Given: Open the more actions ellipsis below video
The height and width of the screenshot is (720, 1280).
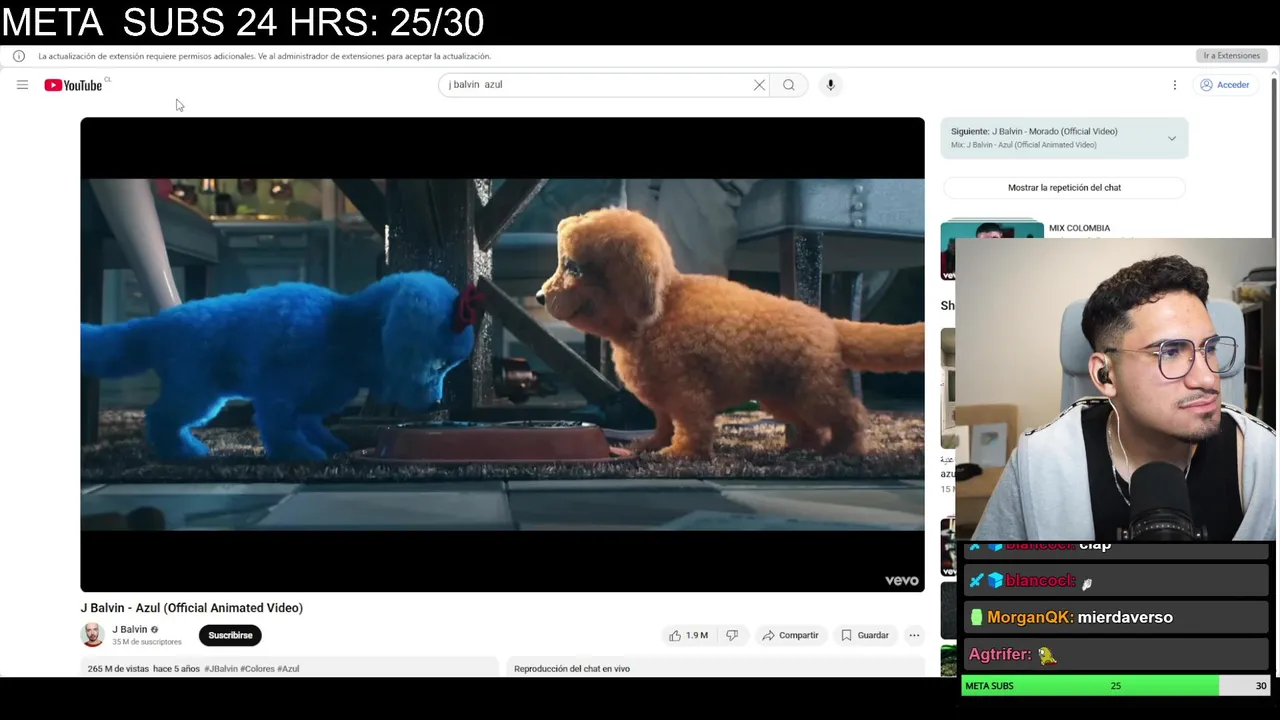Looking at the screenshot, I should (914, 635).
